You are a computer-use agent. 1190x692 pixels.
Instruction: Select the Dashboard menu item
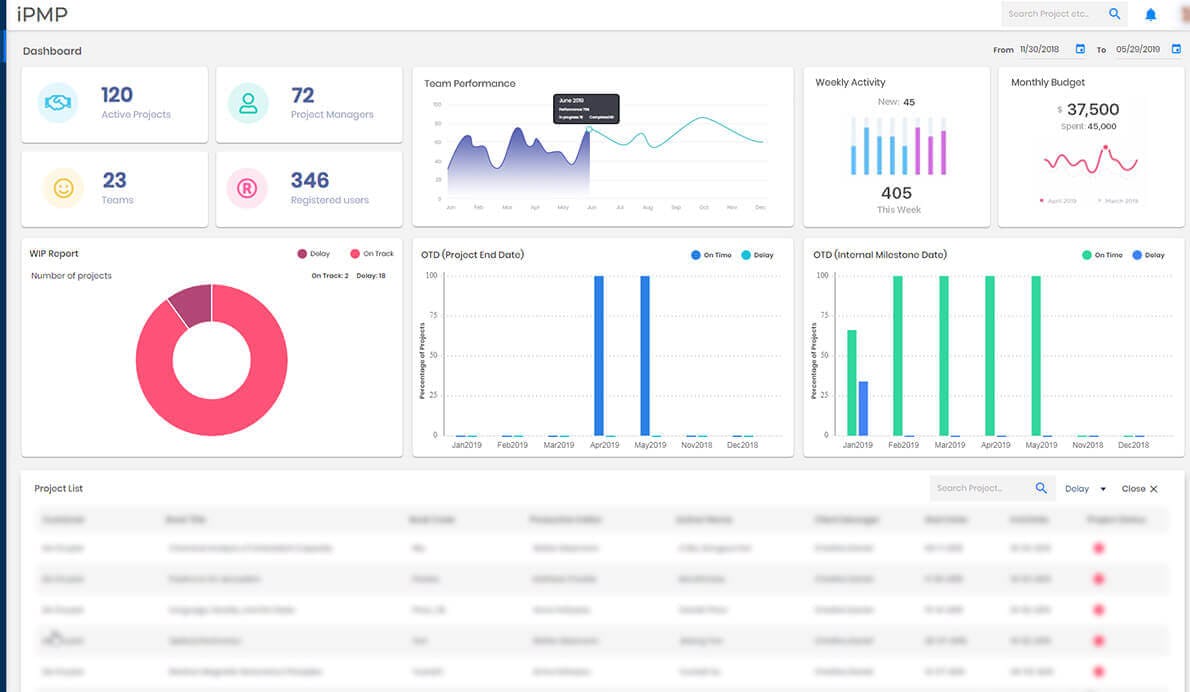click(x=52, y=49)
